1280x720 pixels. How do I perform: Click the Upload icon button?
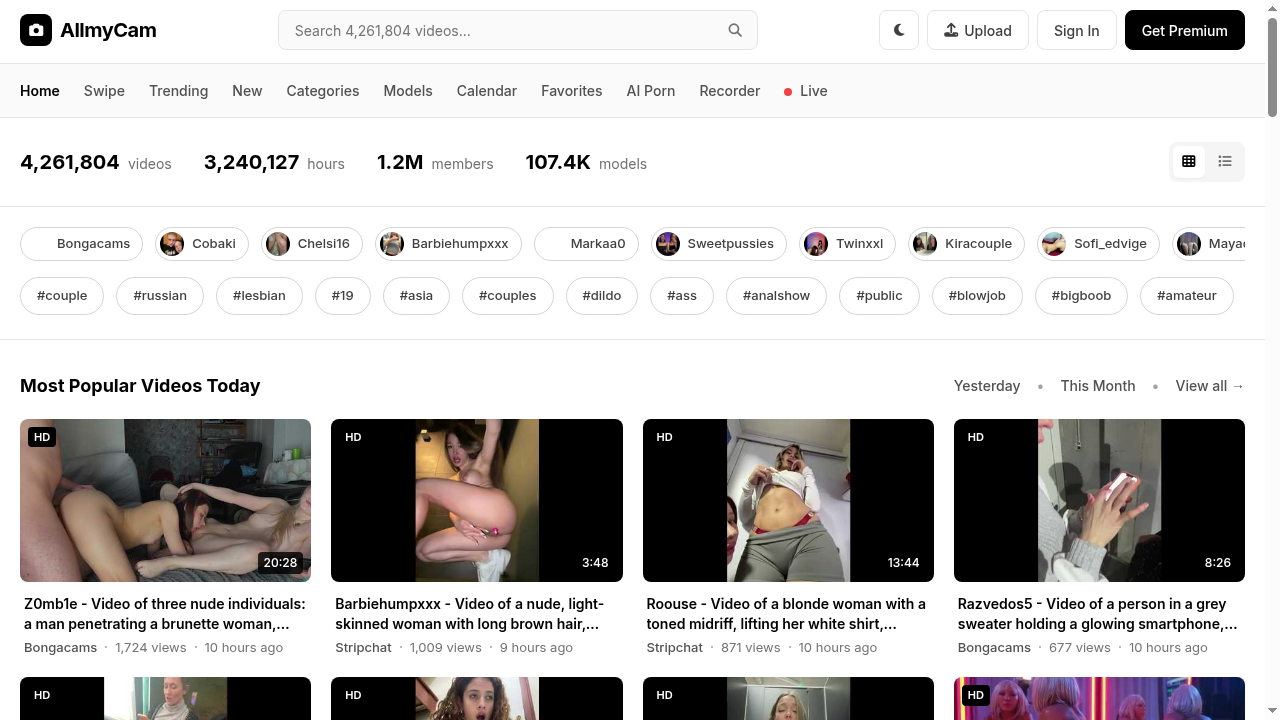coord(977,30)
